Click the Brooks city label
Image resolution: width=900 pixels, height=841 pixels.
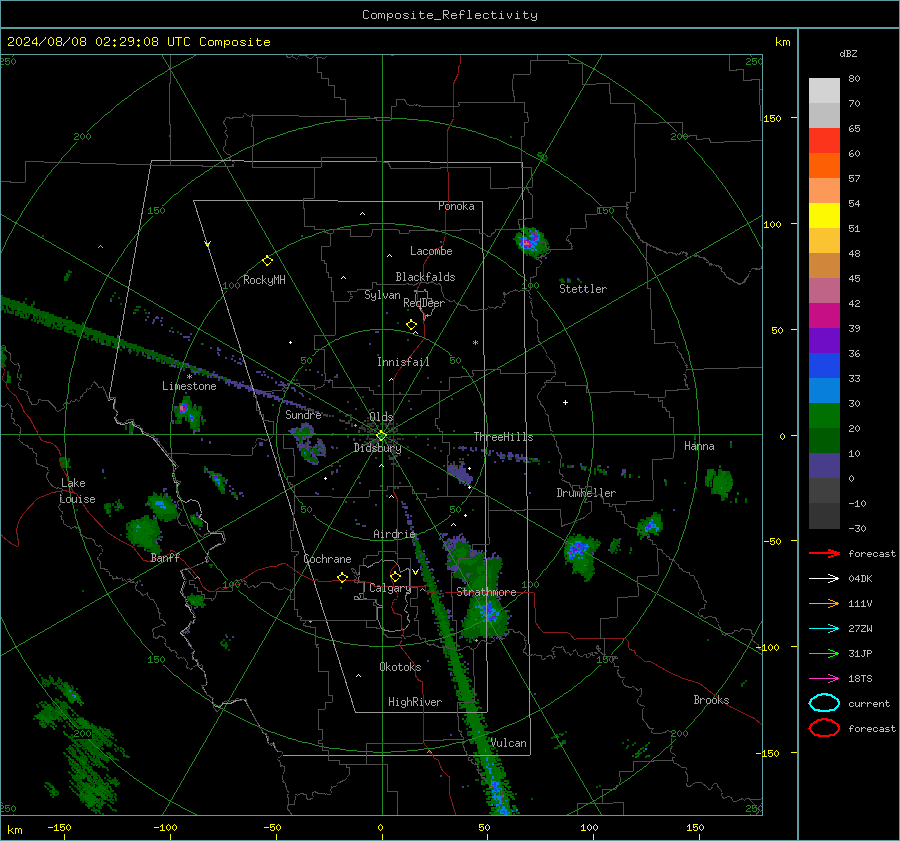point(711,700)
